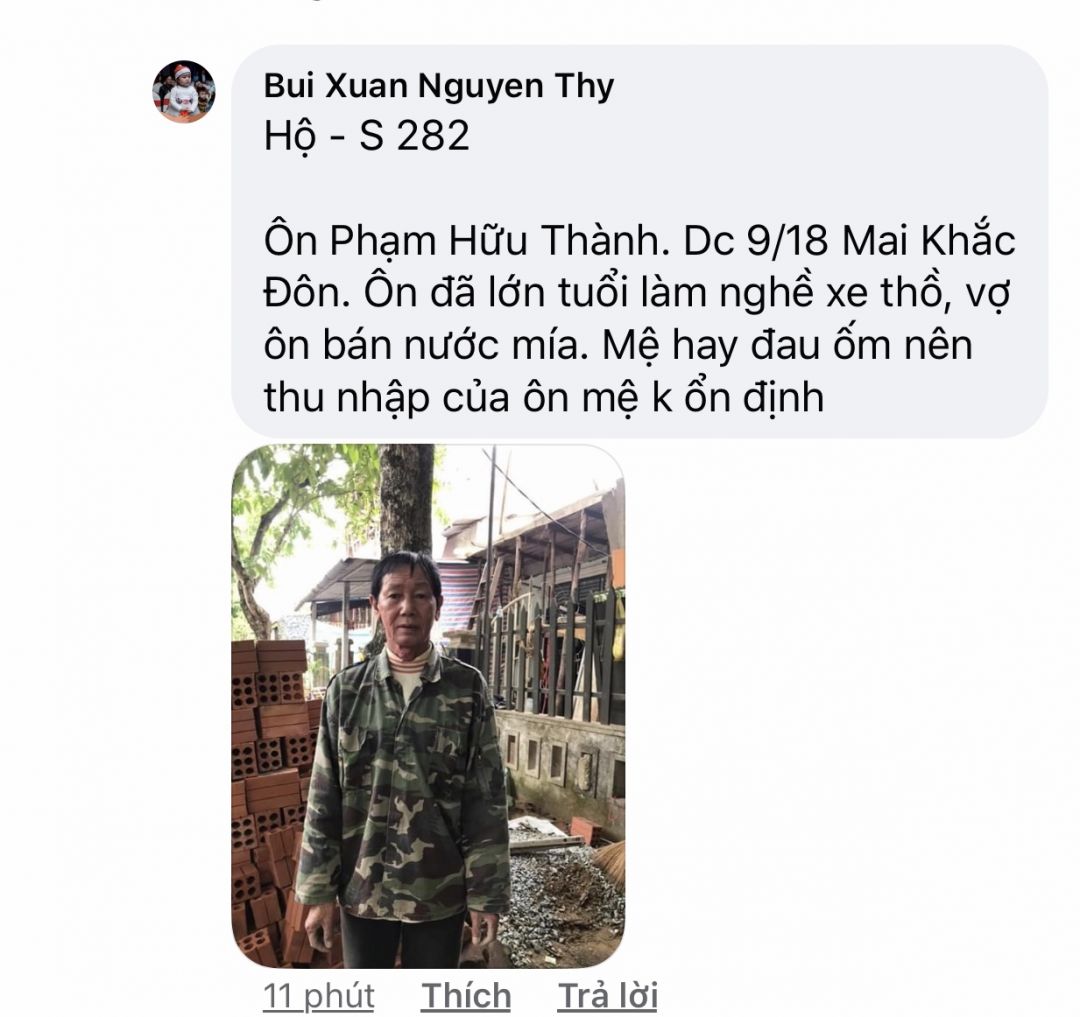Open the attached photo of the man
This screenshot has width=1080, height=1017.
click(428, 706)
